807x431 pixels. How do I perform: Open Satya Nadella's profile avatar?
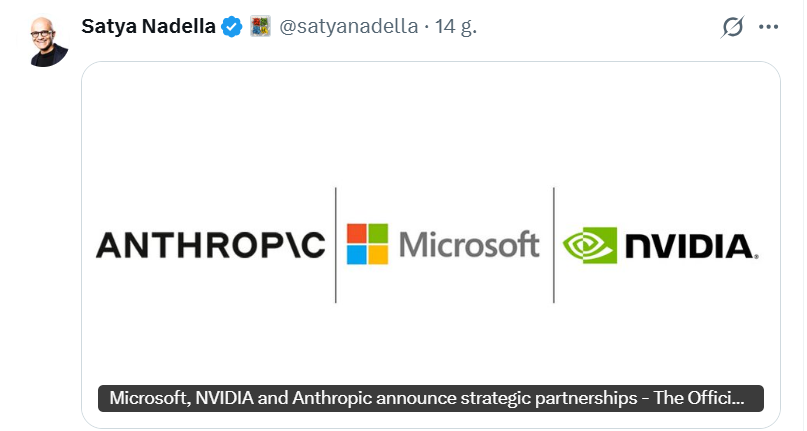click(x=48, y=41)
